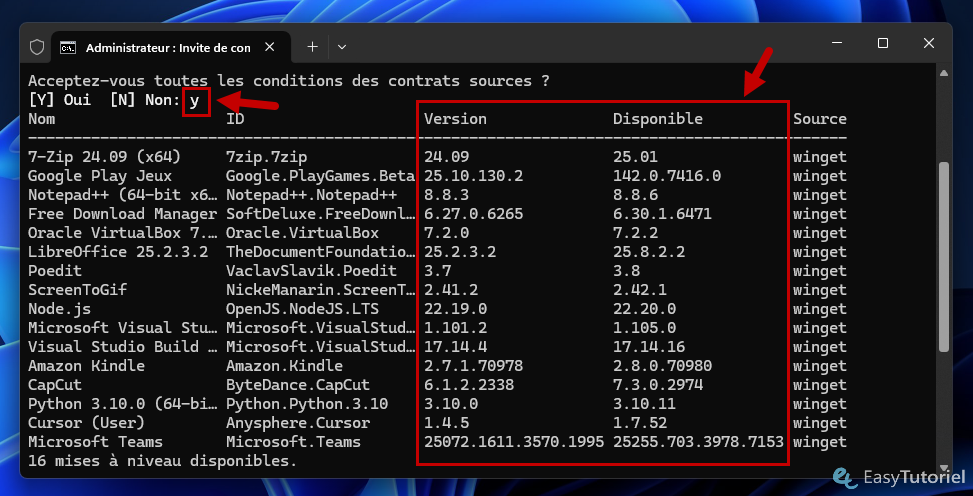Click the shield icon in title bar
Image resolution: width=973 pixels, height=496 pixels.
click(x=37, y=47)
